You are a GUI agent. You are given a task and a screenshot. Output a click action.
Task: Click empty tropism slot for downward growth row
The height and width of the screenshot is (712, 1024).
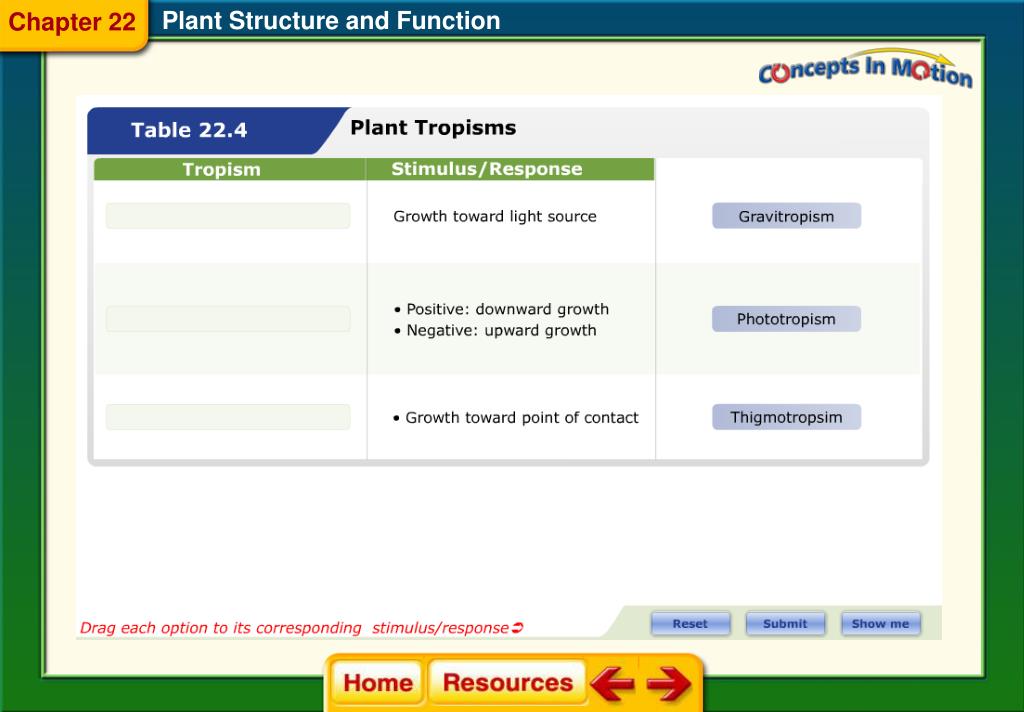point(228,319)
